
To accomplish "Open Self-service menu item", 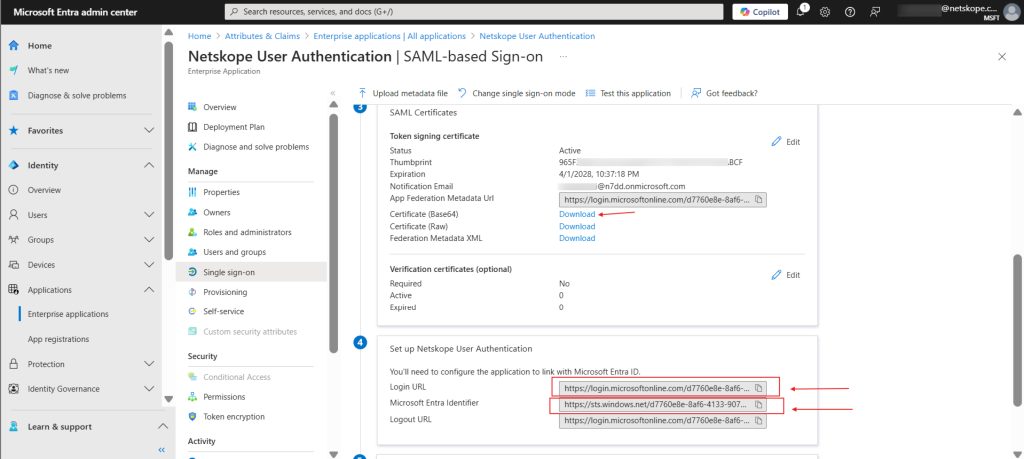I will coord(223,311).
